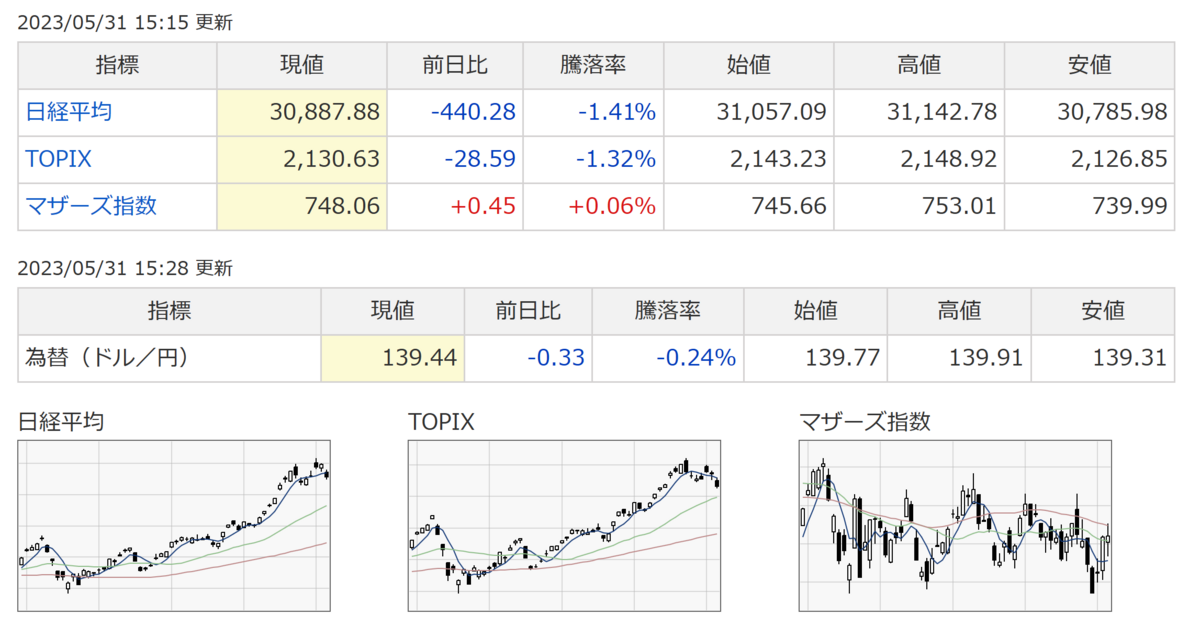Viewport: 1200px width, 627px height.
Task: Click the TOPIX index link
Action: [59, 159]
